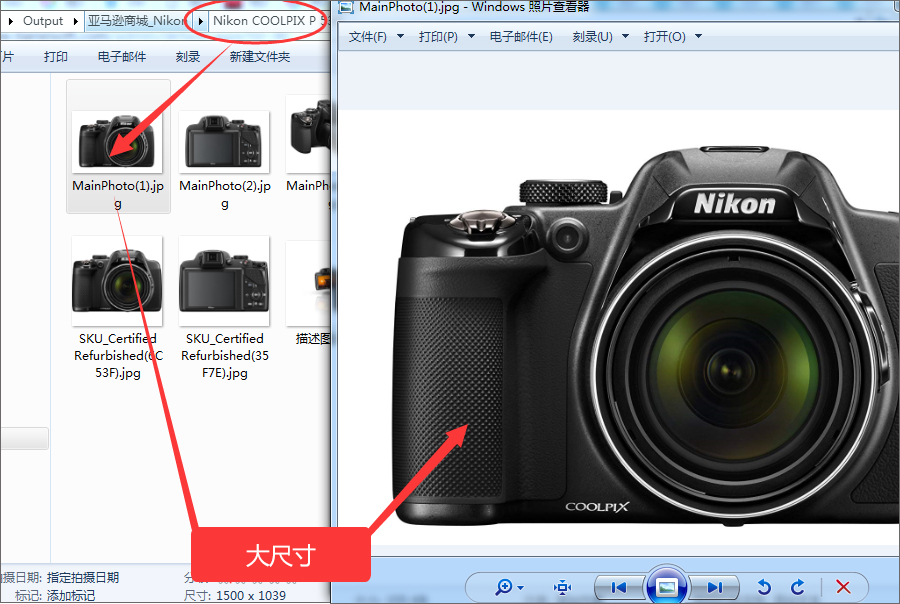Click the actual size button in photo viewer
This screenshot has height=604, width=900.
click(x=562, y=587)
